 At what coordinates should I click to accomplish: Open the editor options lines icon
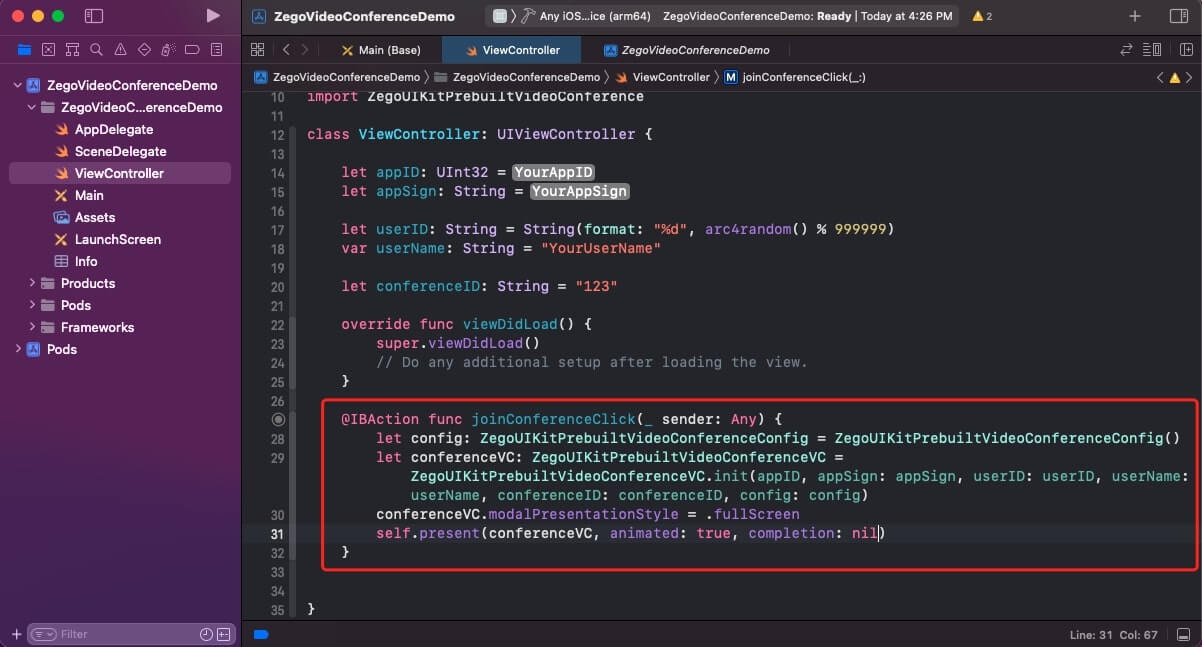point(1153,49)
